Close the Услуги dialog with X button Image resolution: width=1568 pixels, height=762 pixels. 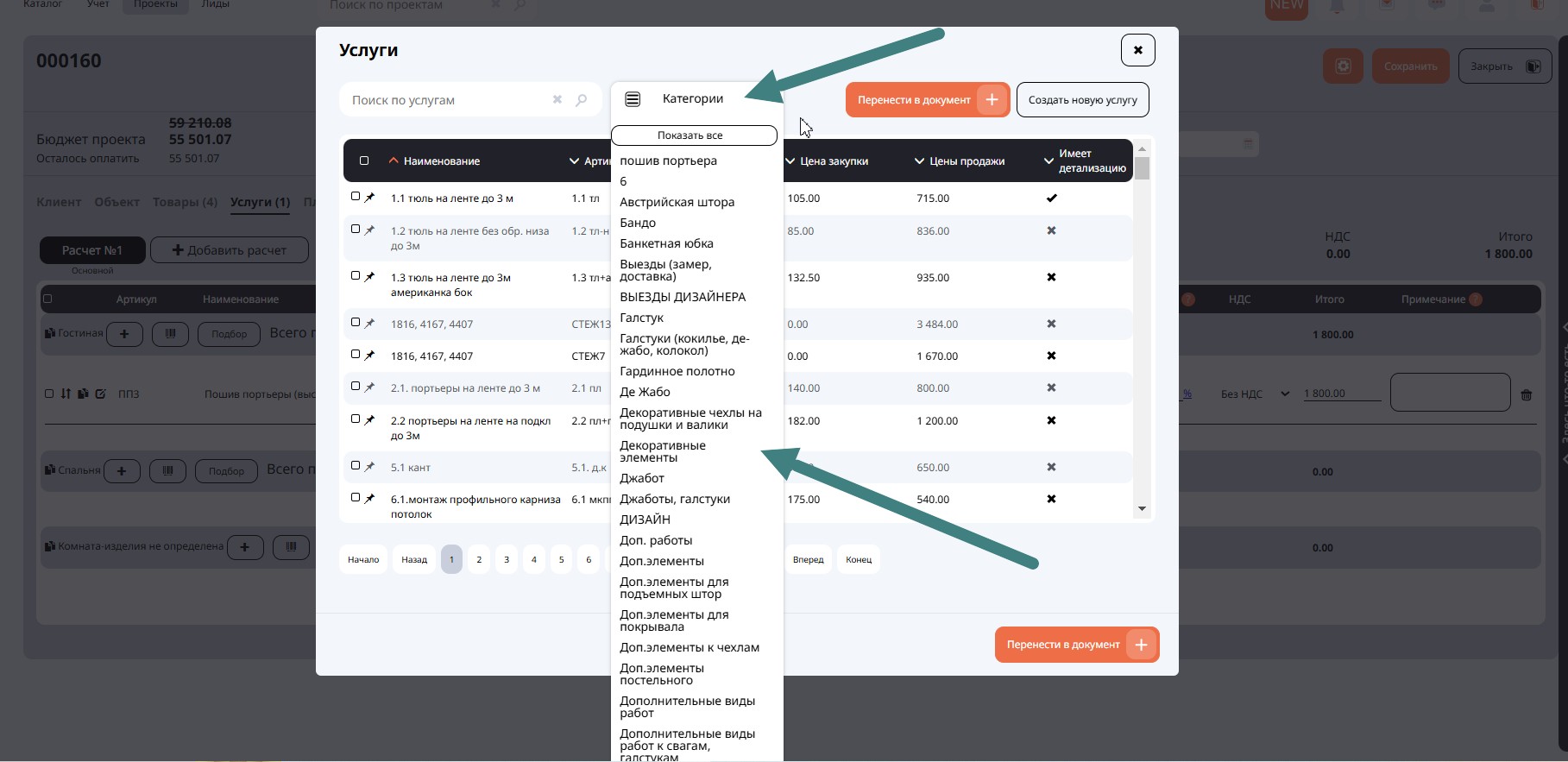pos(1137,50)
